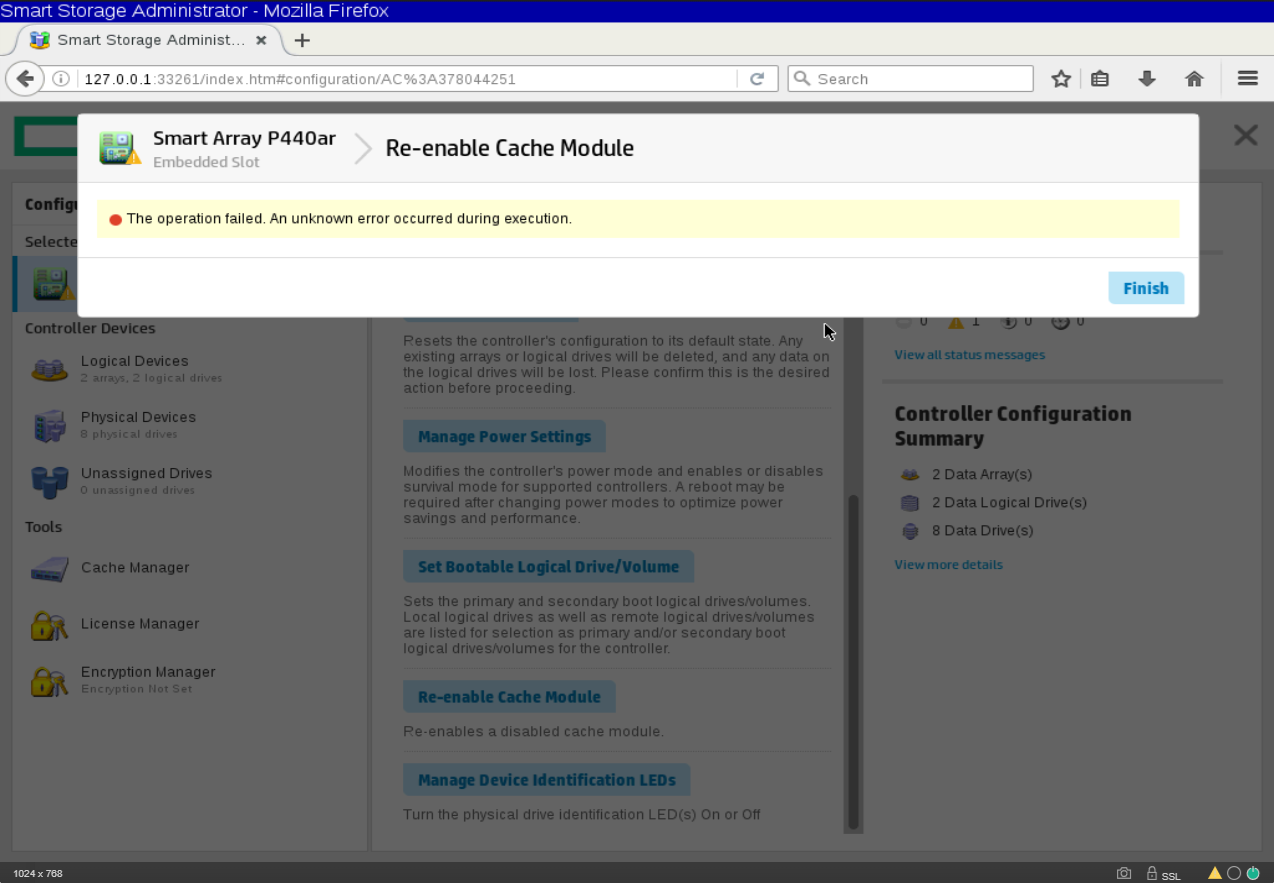Click the search magnifier icon
The image size is (1274, 883).
point(801,79)
